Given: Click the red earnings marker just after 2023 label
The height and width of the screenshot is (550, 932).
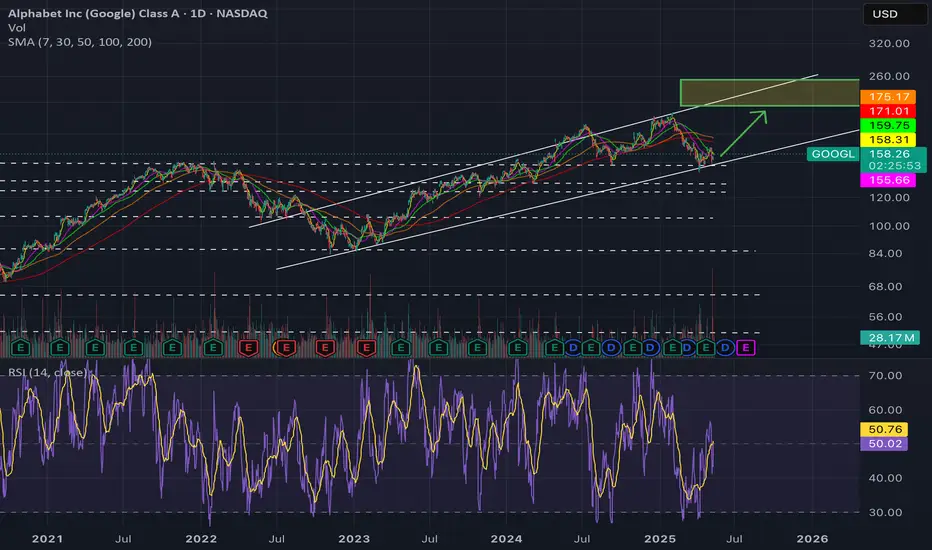Looking at the screenshot, I should (366, 347).
